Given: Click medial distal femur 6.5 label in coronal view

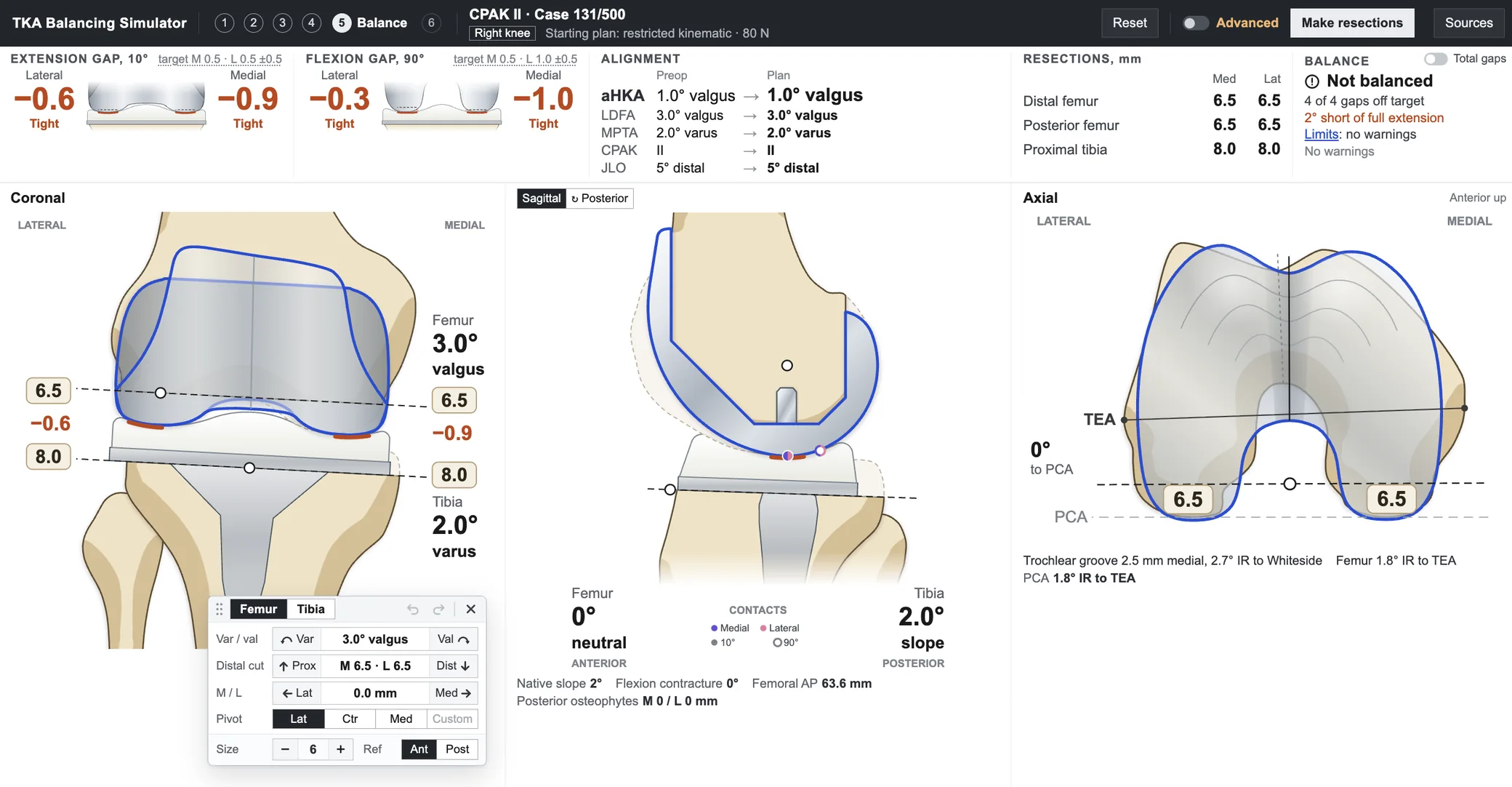Looking at the screenshot, I should [454, 400].
